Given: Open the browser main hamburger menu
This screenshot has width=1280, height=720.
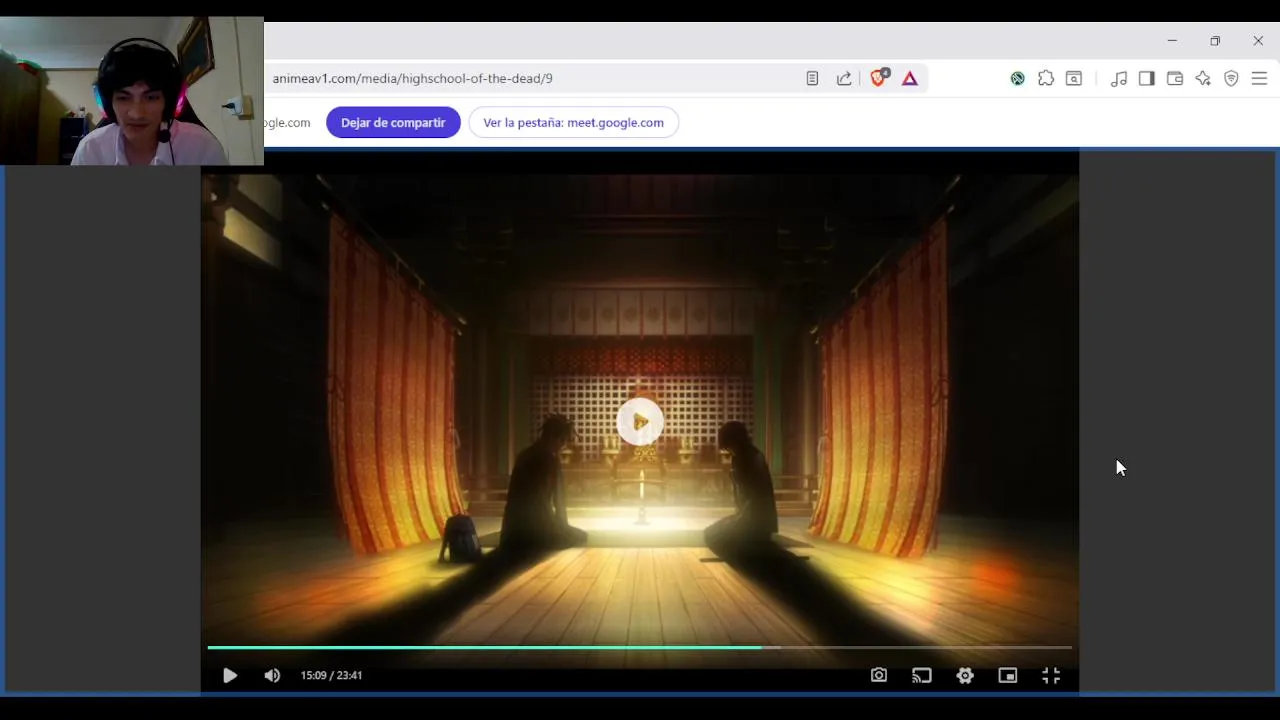Looking at the screenshot, I should [1259, 78].
